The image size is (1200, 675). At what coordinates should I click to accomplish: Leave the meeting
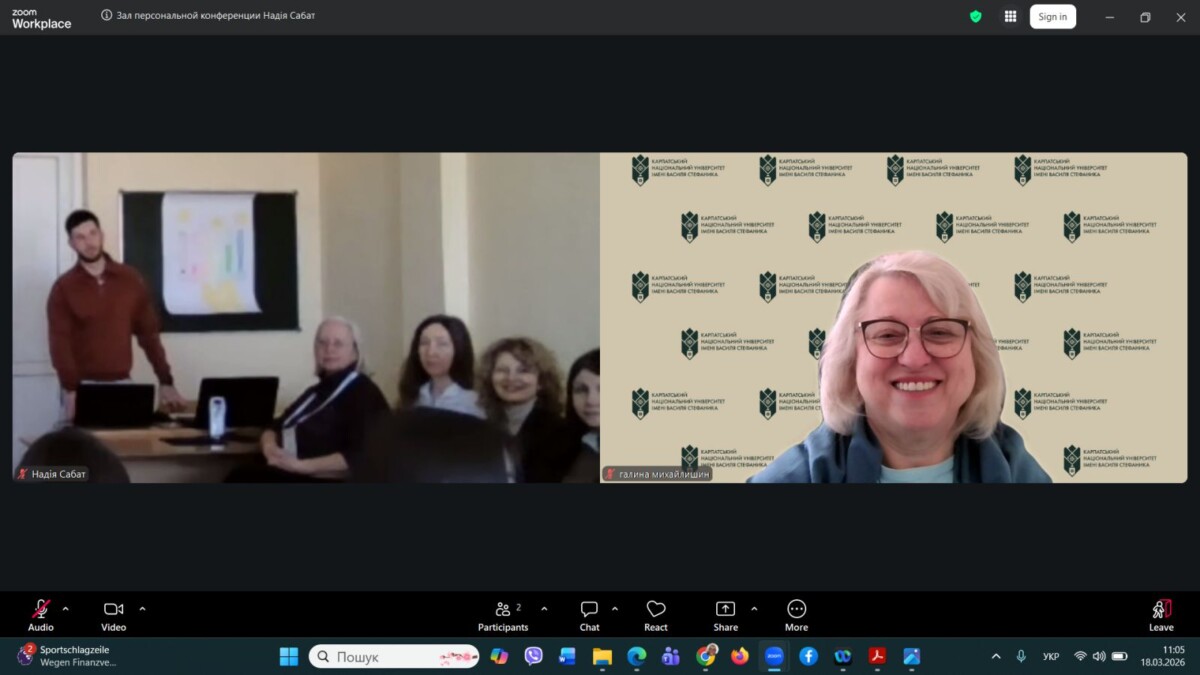click(x=1161, y=614)
